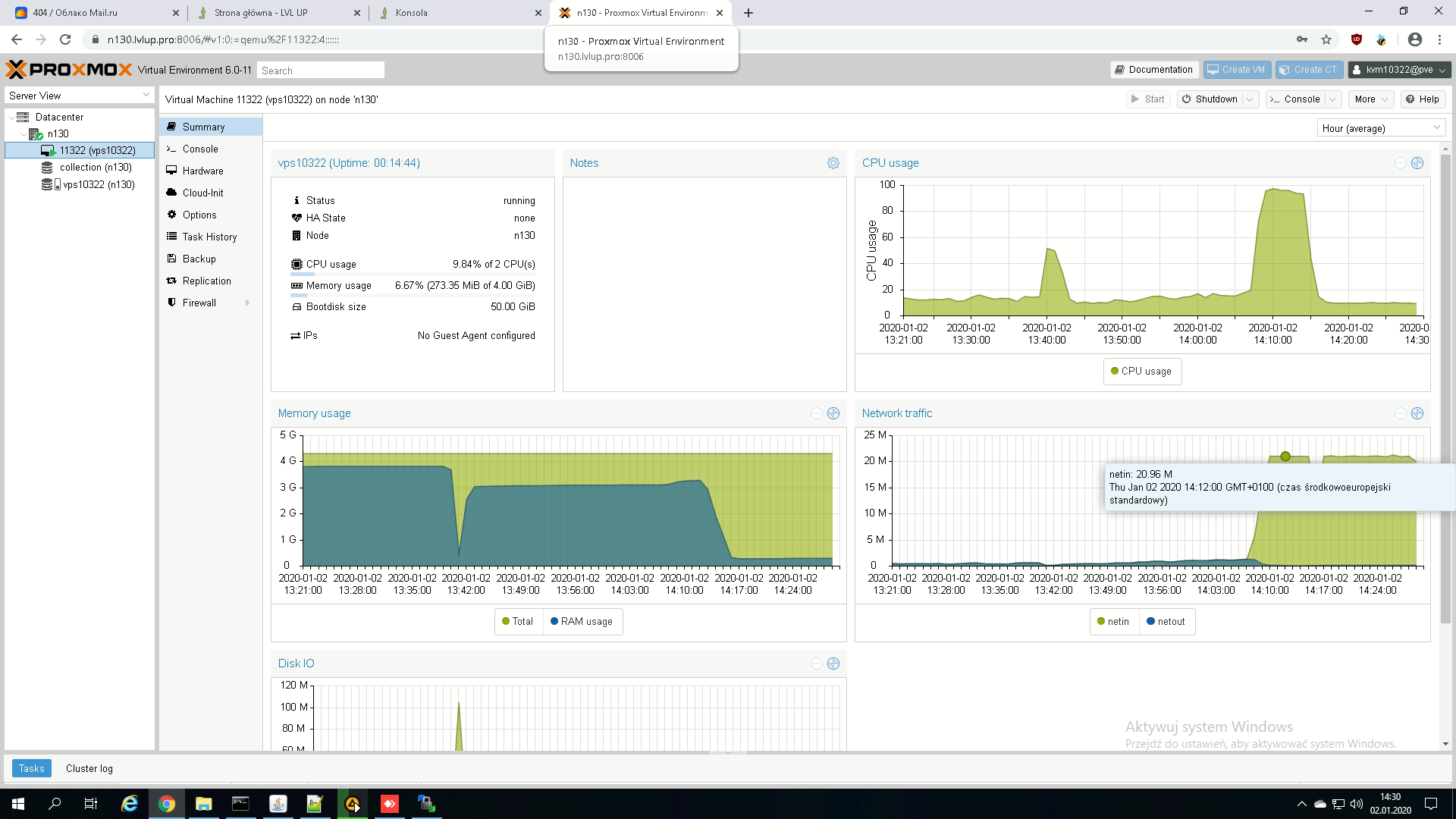Click plus icon on Disk IO panel
The image size is (1456, 819).
833,664
